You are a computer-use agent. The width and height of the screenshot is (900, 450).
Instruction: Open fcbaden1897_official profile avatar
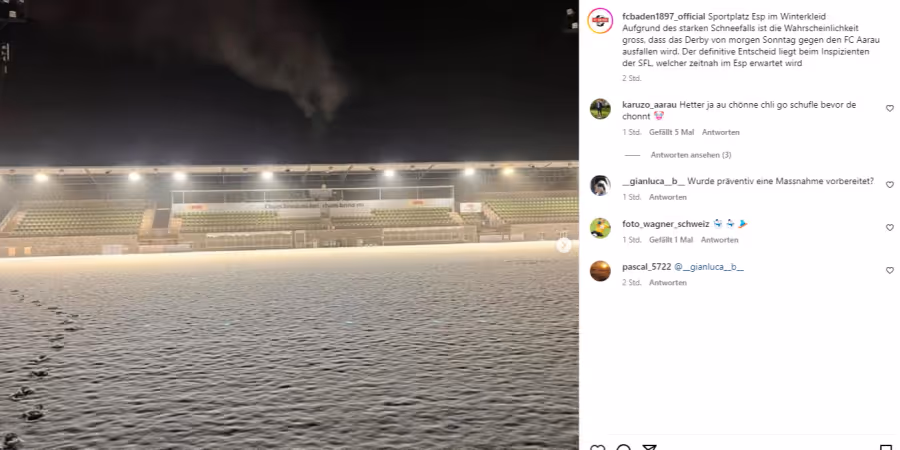(x=600, y=21)
